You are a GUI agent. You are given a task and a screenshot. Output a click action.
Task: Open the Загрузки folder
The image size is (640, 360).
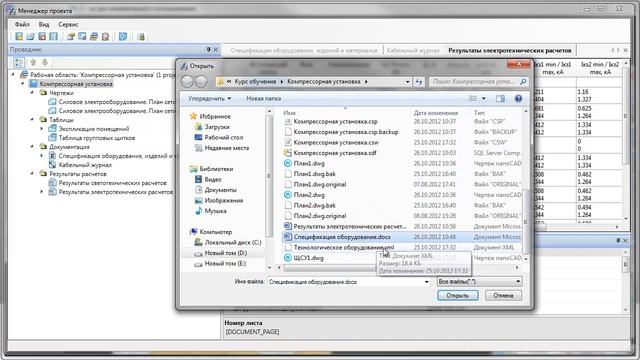click(x=217, y=127)
